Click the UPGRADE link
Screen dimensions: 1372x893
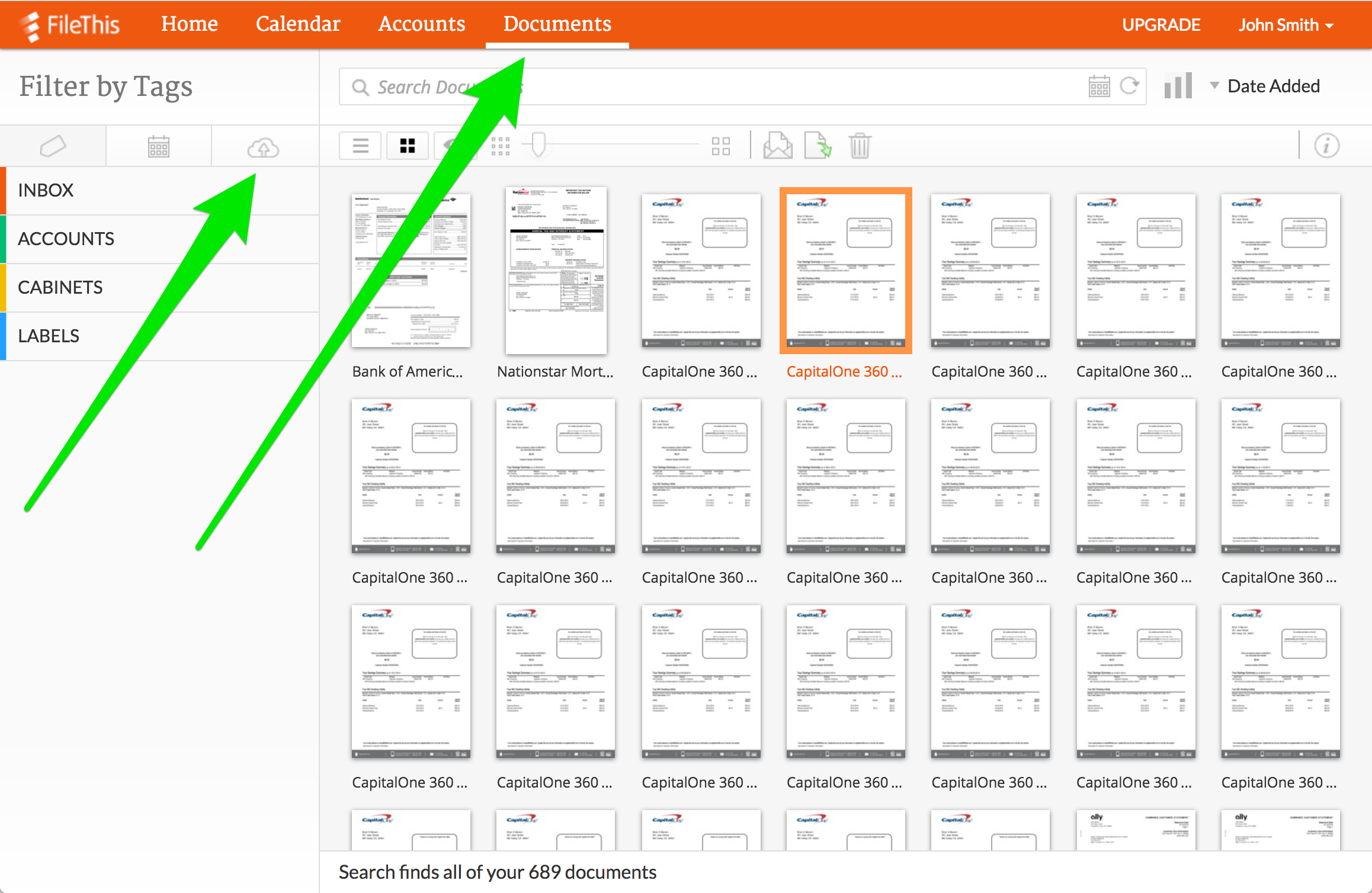coord(1161,25)
